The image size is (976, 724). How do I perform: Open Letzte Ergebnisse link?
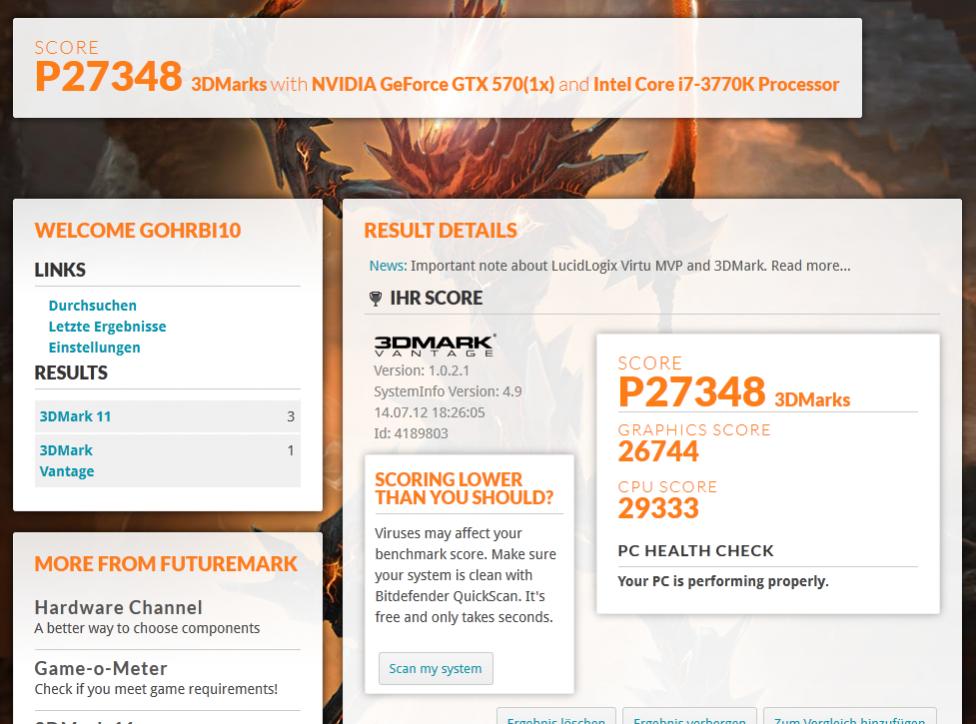click(x=107, y=327)
